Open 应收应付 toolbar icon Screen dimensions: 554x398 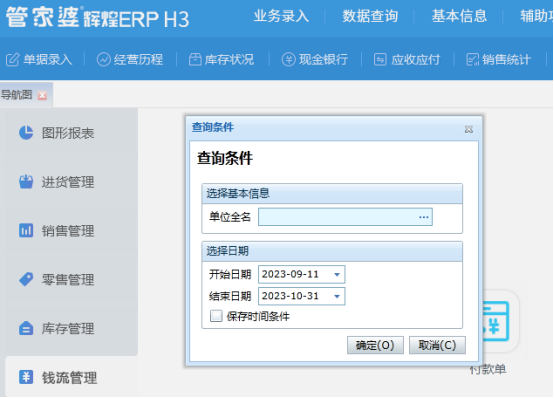pos(380,59)
